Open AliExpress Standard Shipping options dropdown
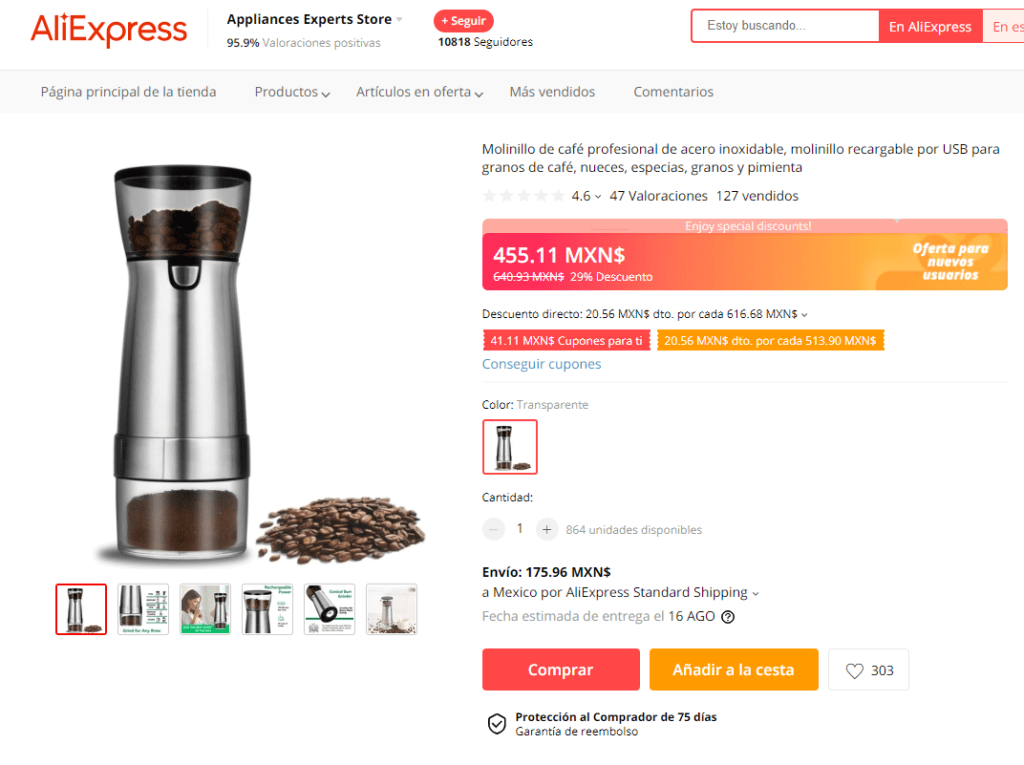This screenshot has width=1024, height=765. (756, 594)
